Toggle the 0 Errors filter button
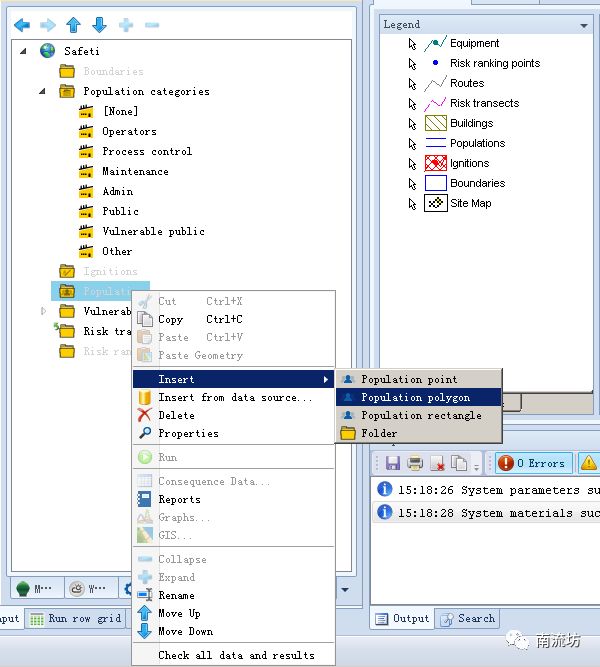 [x=533, y=463]
